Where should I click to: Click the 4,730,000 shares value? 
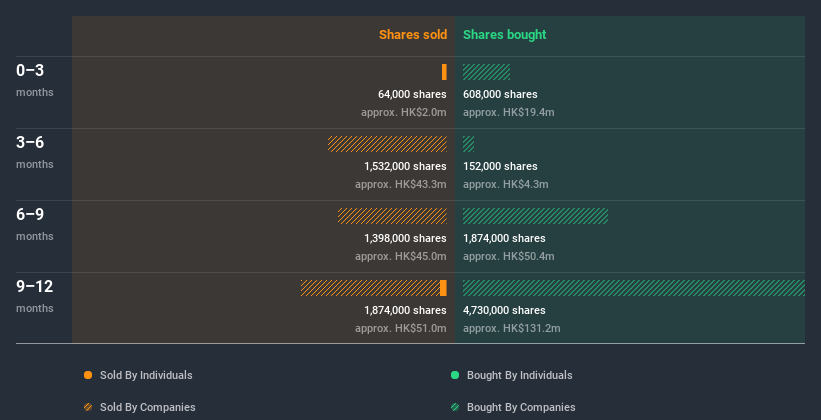(504, 310)
